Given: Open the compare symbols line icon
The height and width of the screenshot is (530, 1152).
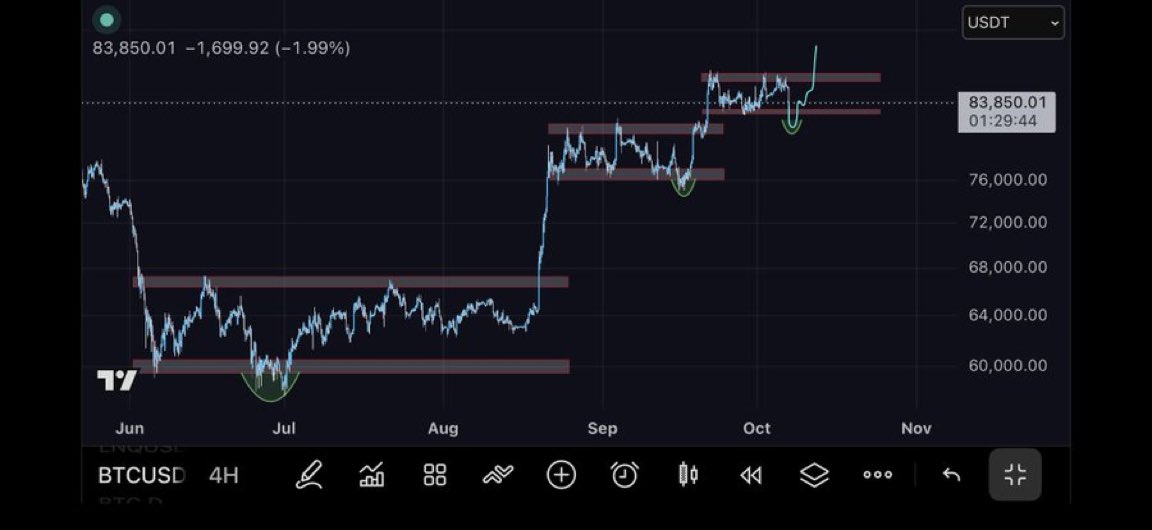Looking at the screenshot, I should point(498,475).
